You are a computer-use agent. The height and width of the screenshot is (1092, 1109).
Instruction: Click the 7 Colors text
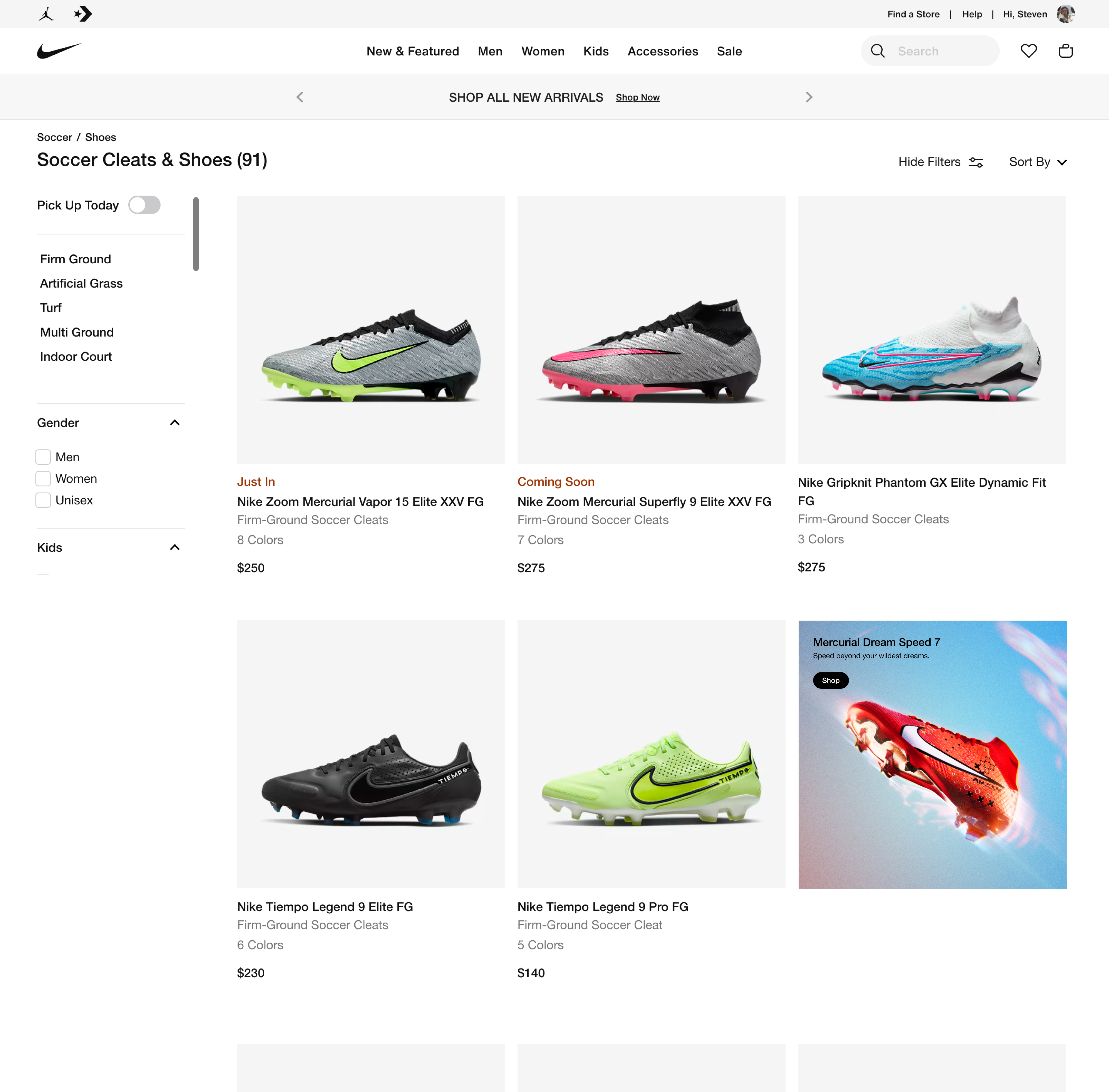(x=540, y=540)
